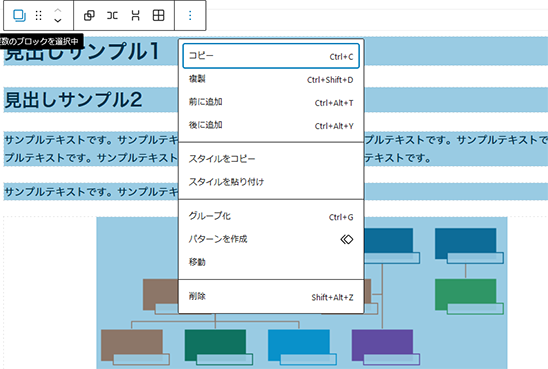
Task: Click the Group blocks toolbar icon
Action: [x=89, y=15]
